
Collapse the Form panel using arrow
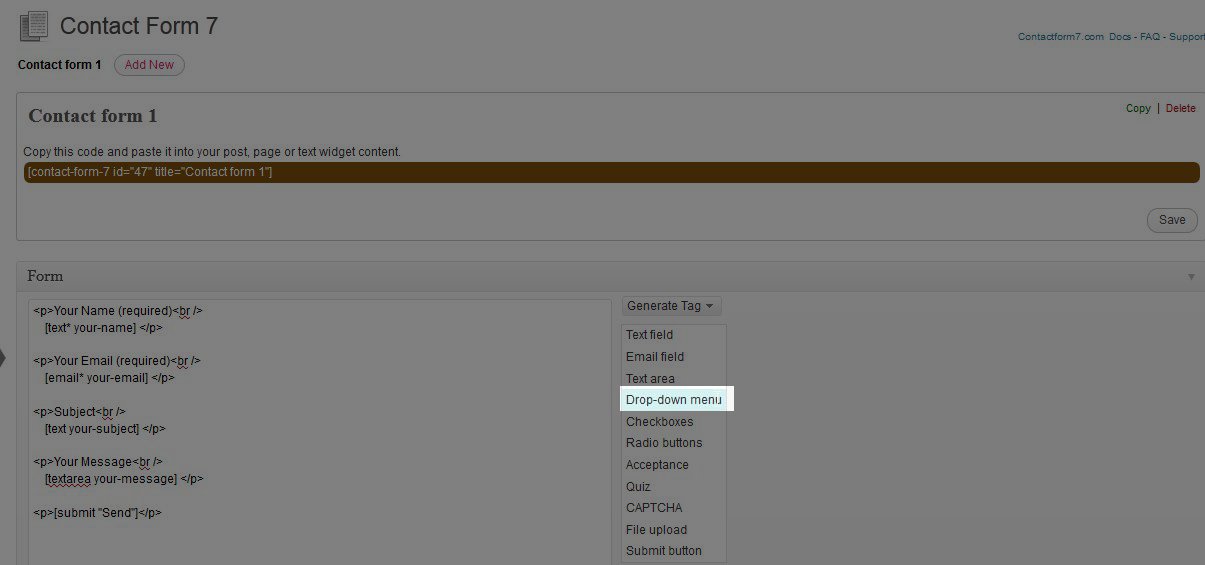[x=1190, y=277]
